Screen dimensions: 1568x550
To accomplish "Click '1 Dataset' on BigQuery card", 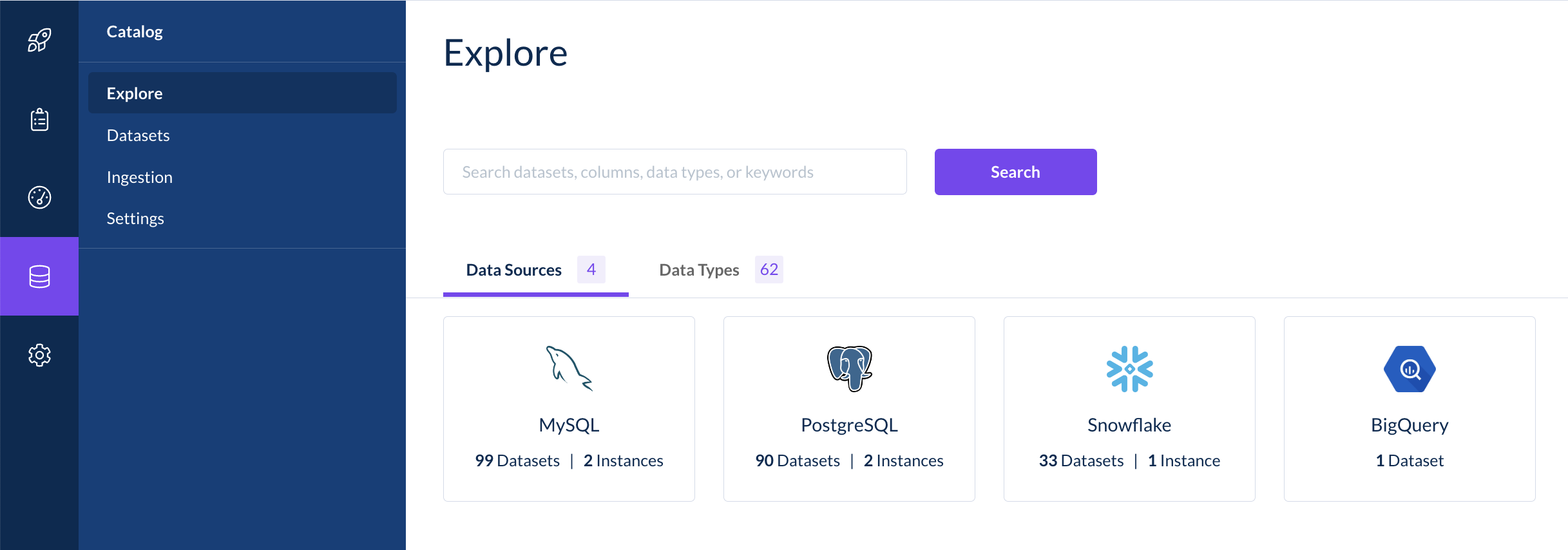I will tap(1410, 460).
